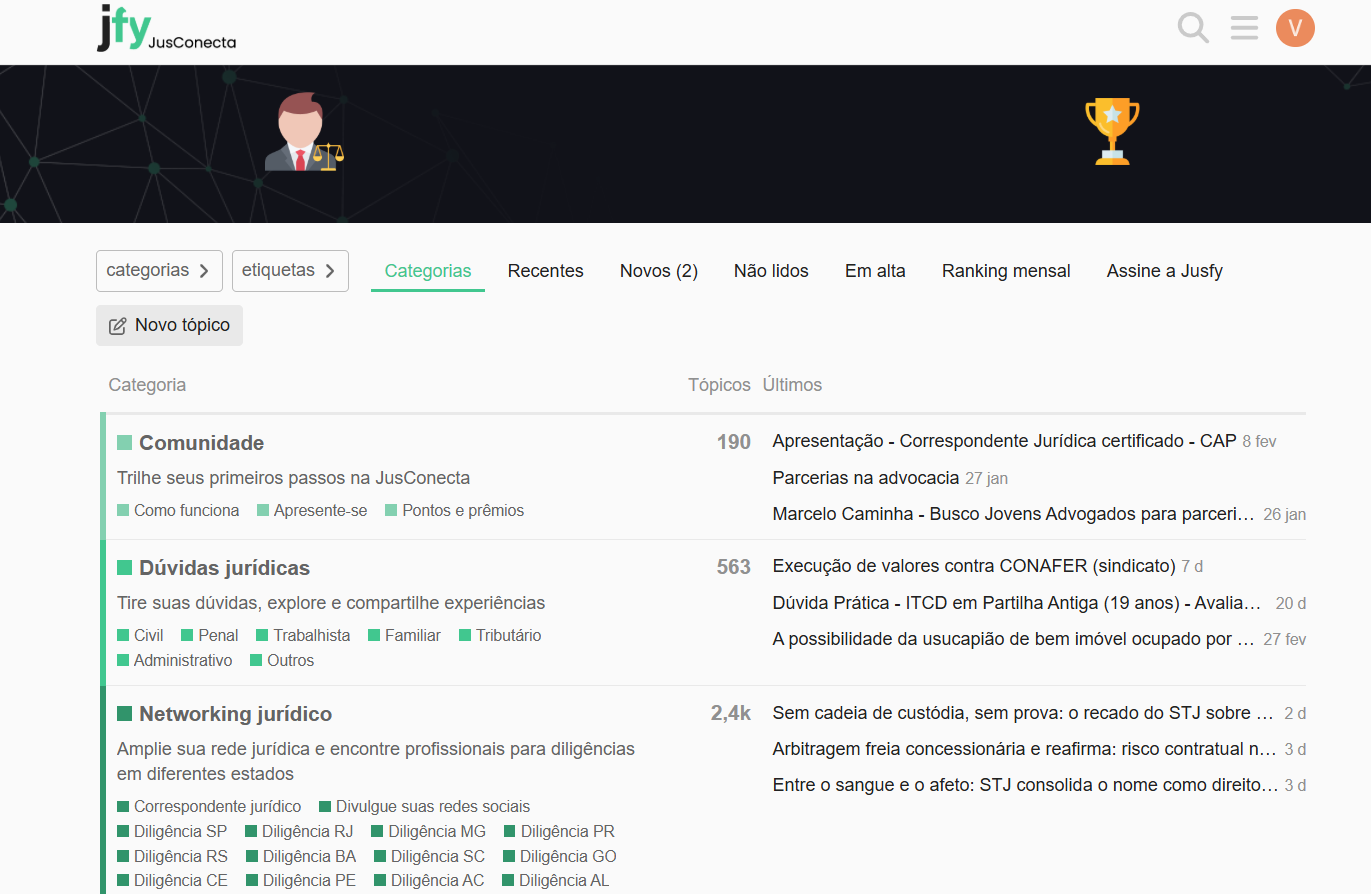Click the lawyer with scales banner icon
Image resolution: width=1371 pixels, height=894 pixels.
point(303,132)
